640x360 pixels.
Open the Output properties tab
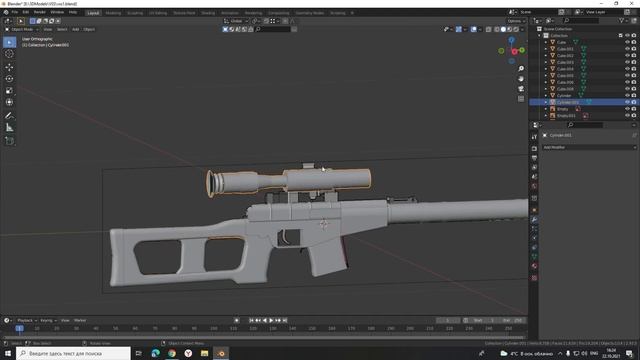click(534, 158)
